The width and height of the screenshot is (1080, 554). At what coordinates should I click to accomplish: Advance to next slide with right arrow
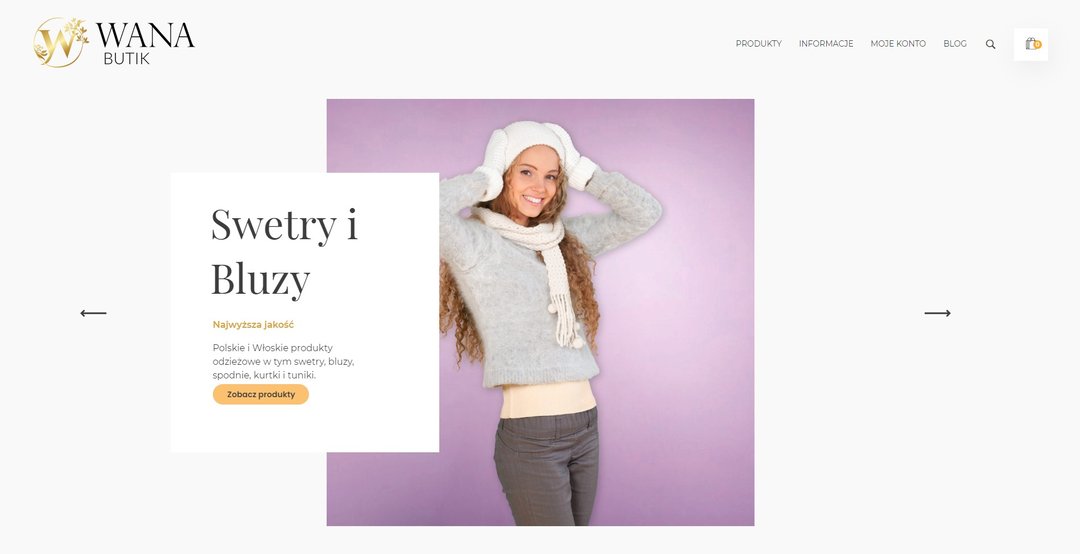pos(937,313)
